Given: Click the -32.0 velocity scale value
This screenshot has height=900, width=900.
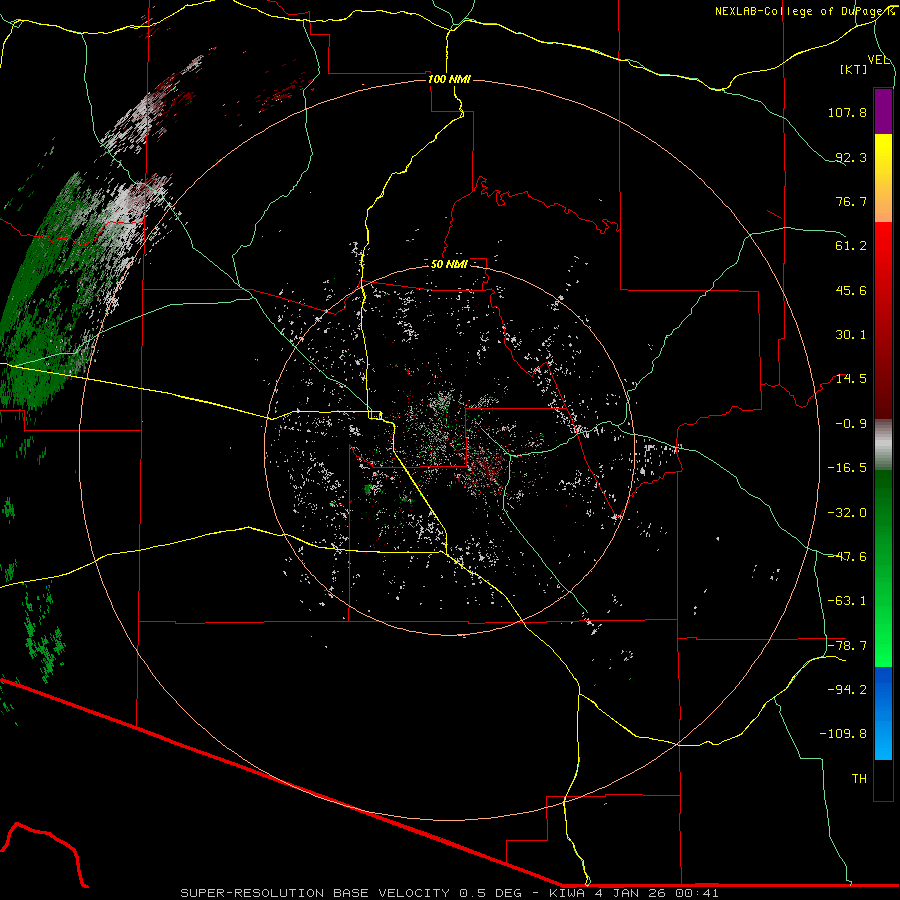Looking at the screenshot, I should (847, 513).
